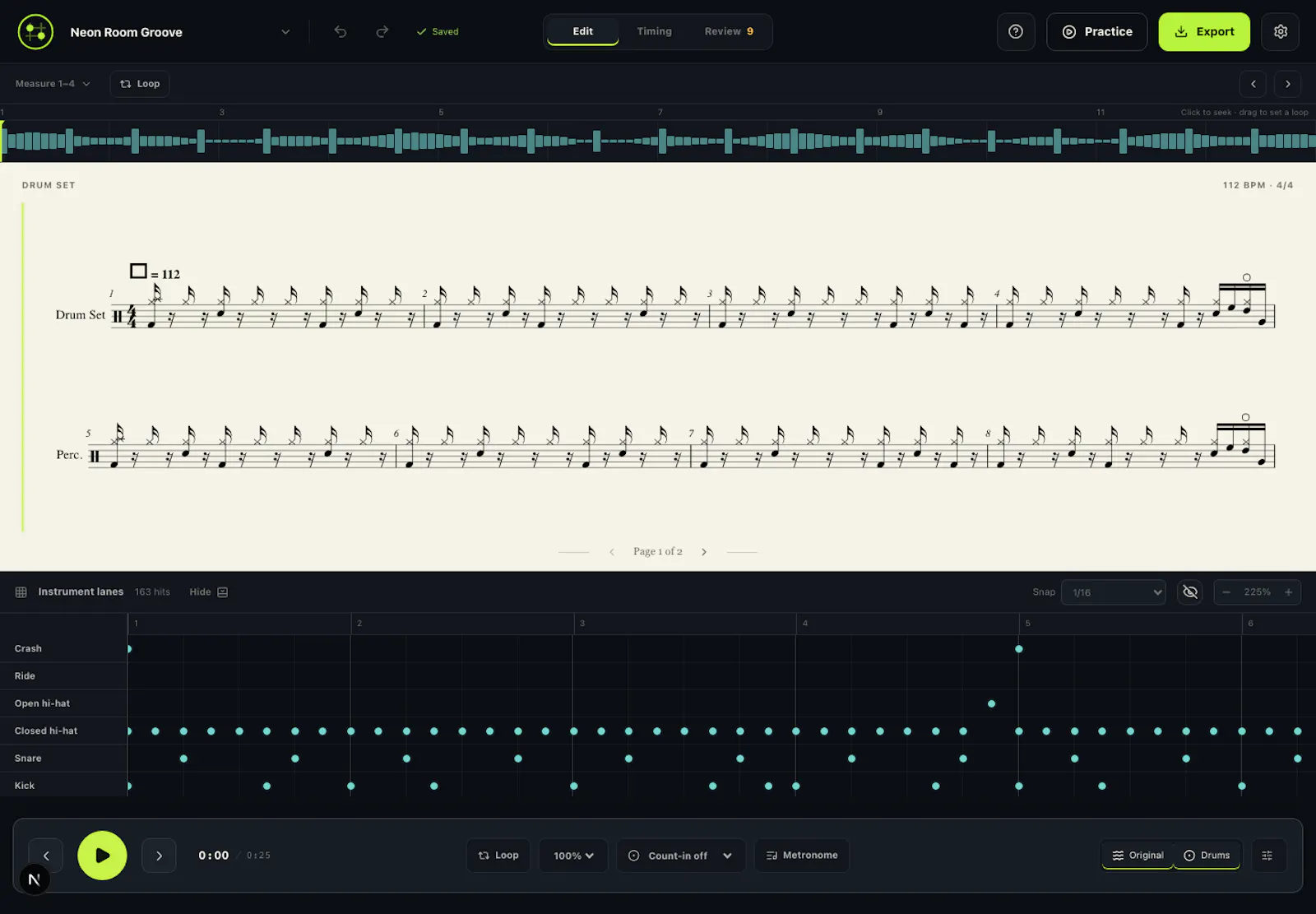Viewport: 1316px width, 914px height.
Task: Toggle Loop in the top toolbar
Action: (x=140, y=84)
